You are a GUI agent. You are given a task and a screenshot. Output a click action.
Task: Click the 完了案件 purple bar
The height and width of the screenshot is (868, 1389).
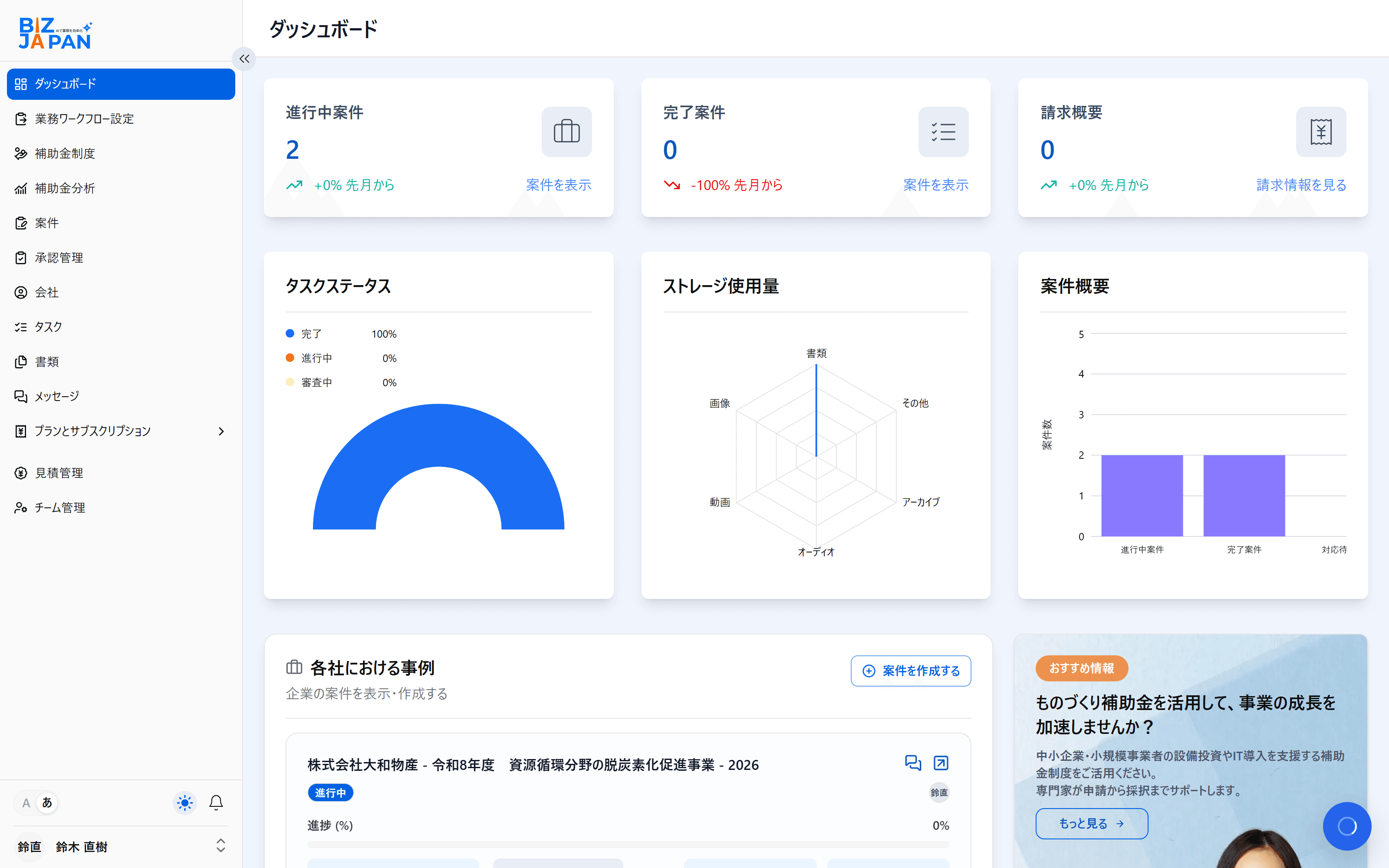click(1244, 496)
